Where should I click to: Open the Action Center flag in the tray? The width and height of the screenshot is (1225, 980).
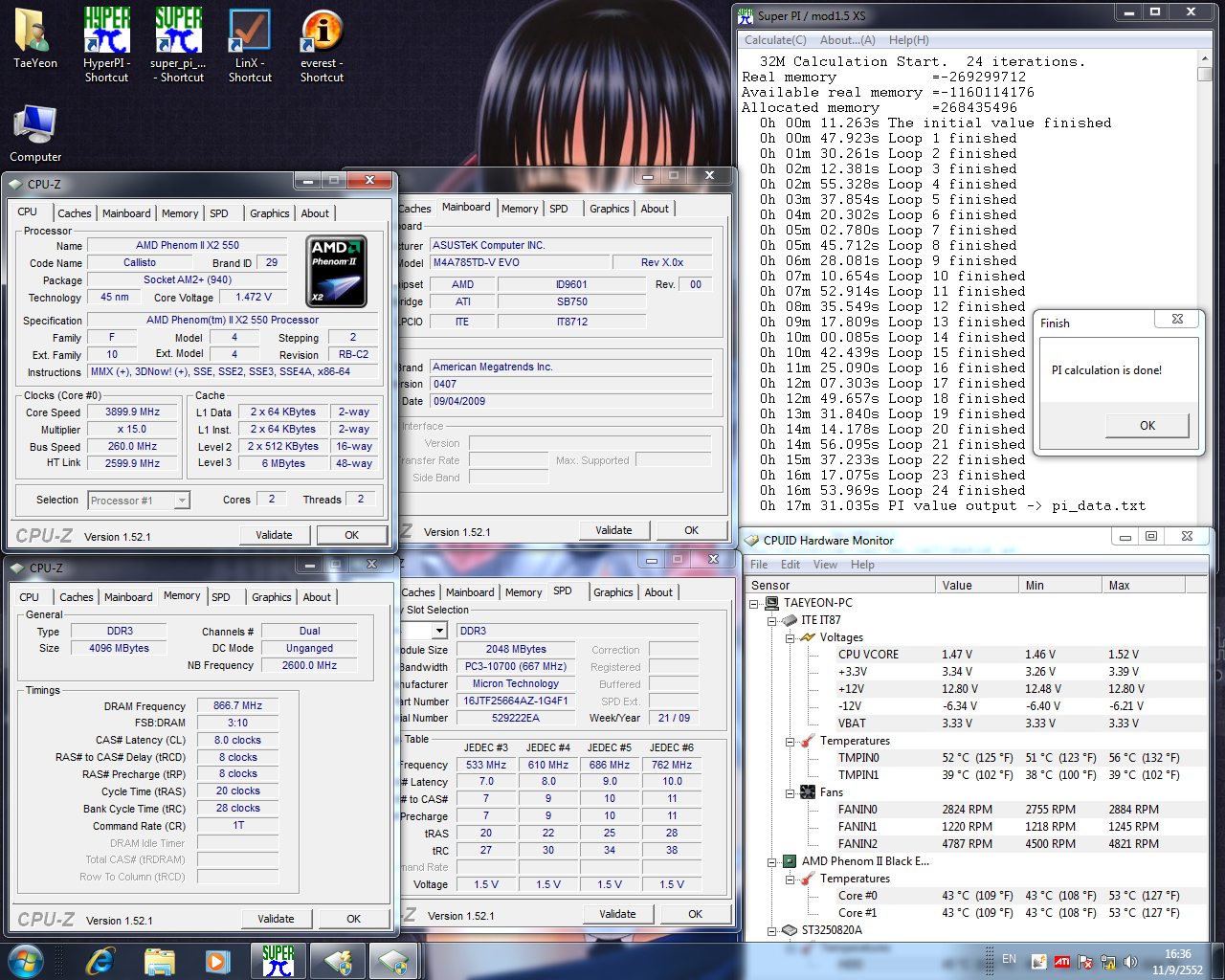click(x=1085, y=962)
